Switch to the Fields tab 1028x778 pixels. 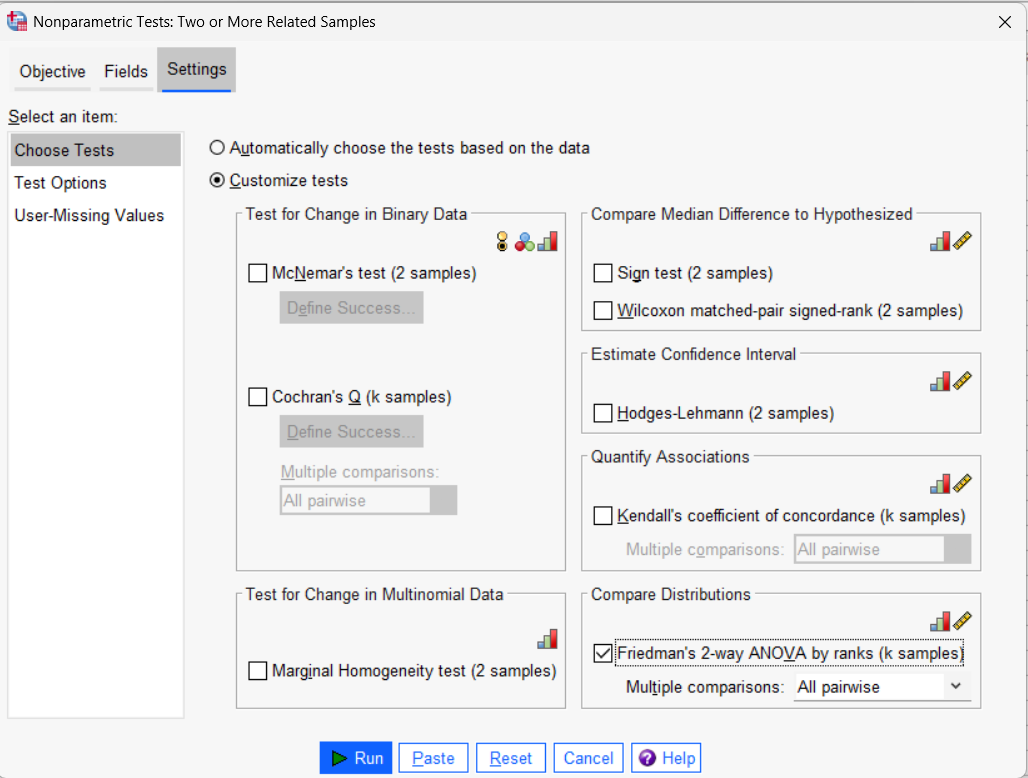coord(125,71)
